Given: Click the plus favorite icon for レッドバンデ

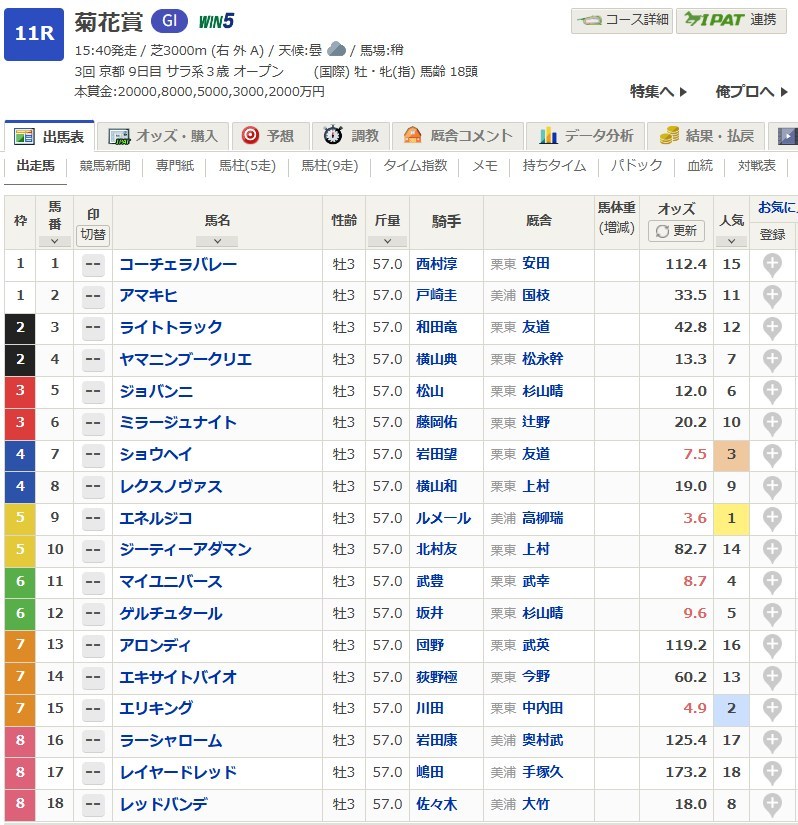Looking at the screenshot, I should (x=772, y=804).
